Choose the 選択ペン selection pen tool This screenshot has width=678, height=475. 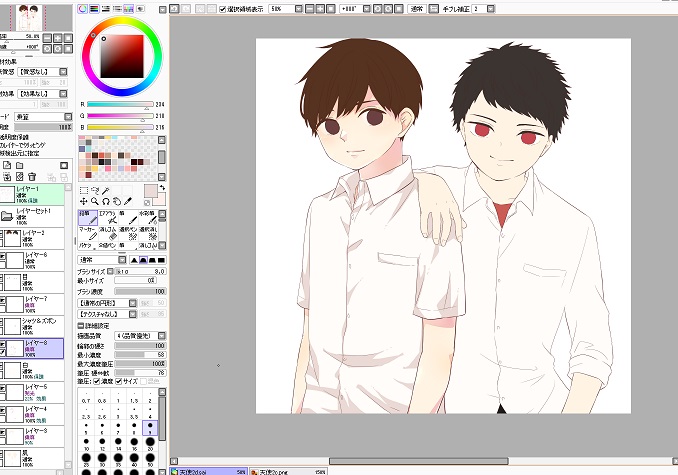pyautogui.click(x=128, y=233)
